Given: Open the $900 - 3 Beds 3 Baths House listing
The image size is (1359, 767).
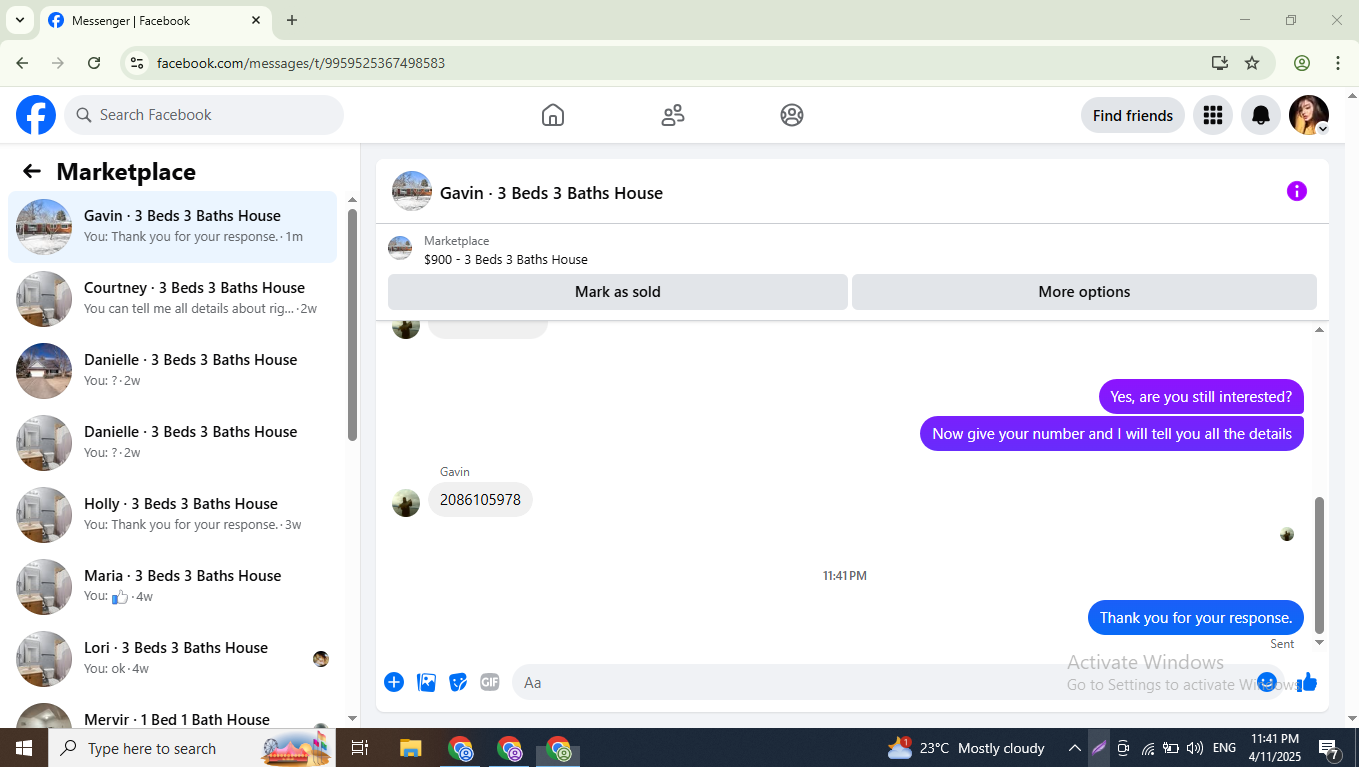Looking at the screenshot, I should click(x=506, y=259).
